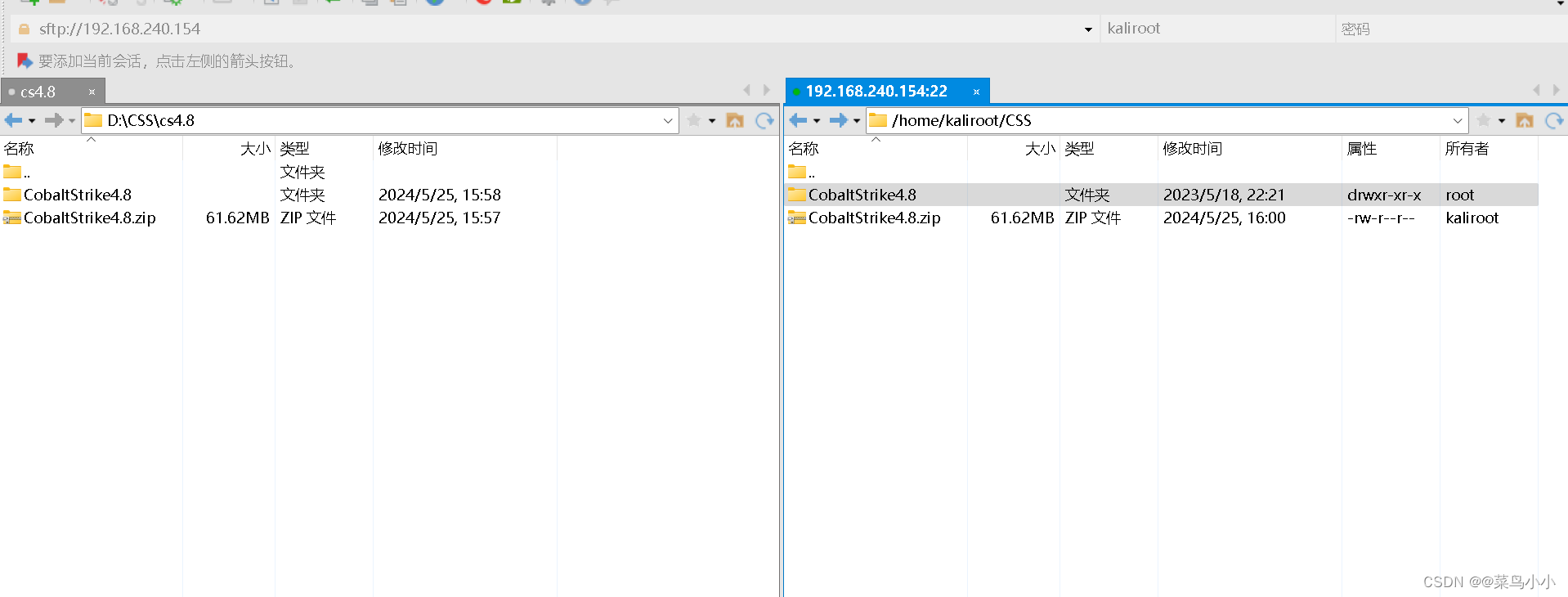Open remote pane bookmarks star

pos(1484,120)
